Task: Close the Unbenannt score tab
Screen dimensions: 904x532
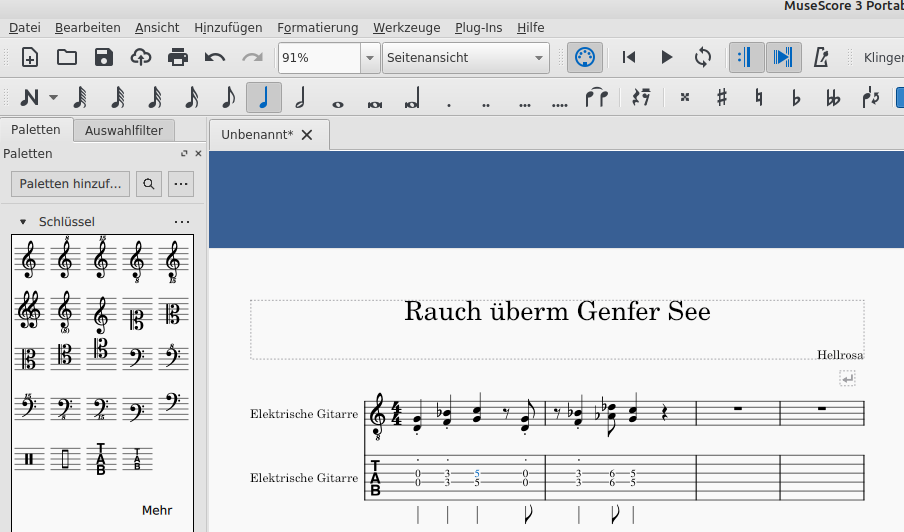Action: coord(307,135)
